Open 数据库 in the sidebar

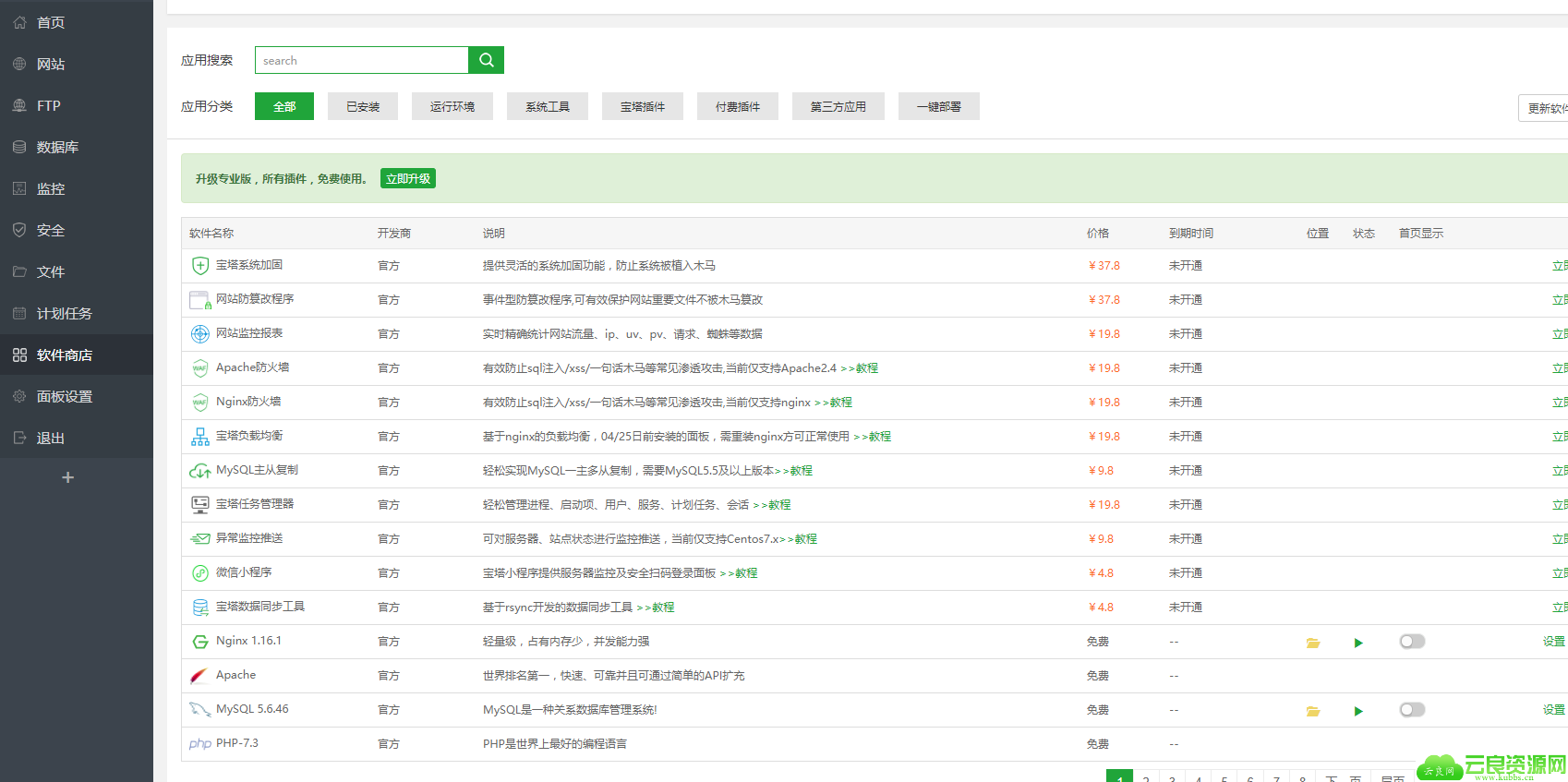click(x=77, y=147)
